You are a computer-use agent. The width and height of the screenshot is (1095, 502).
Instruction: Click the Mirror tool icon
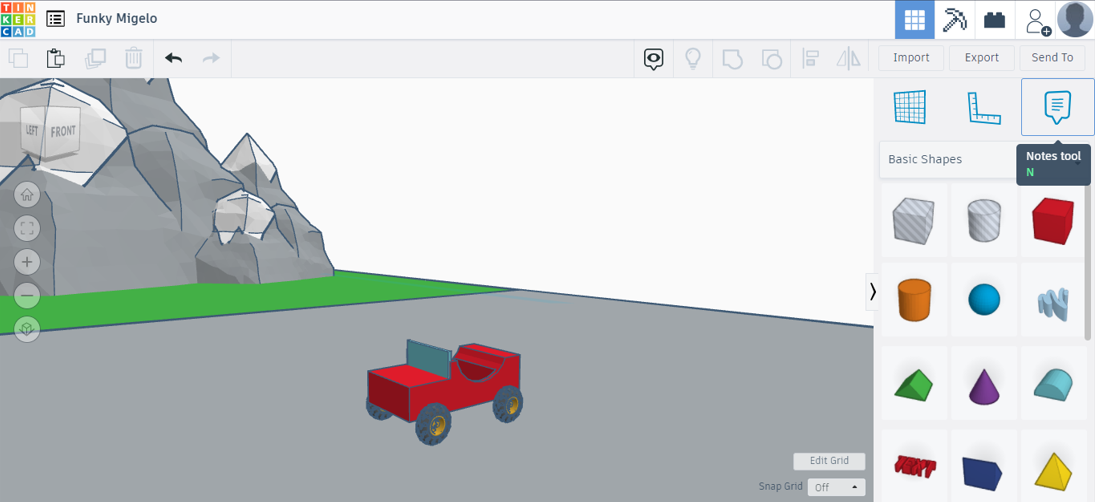[848, 59]
